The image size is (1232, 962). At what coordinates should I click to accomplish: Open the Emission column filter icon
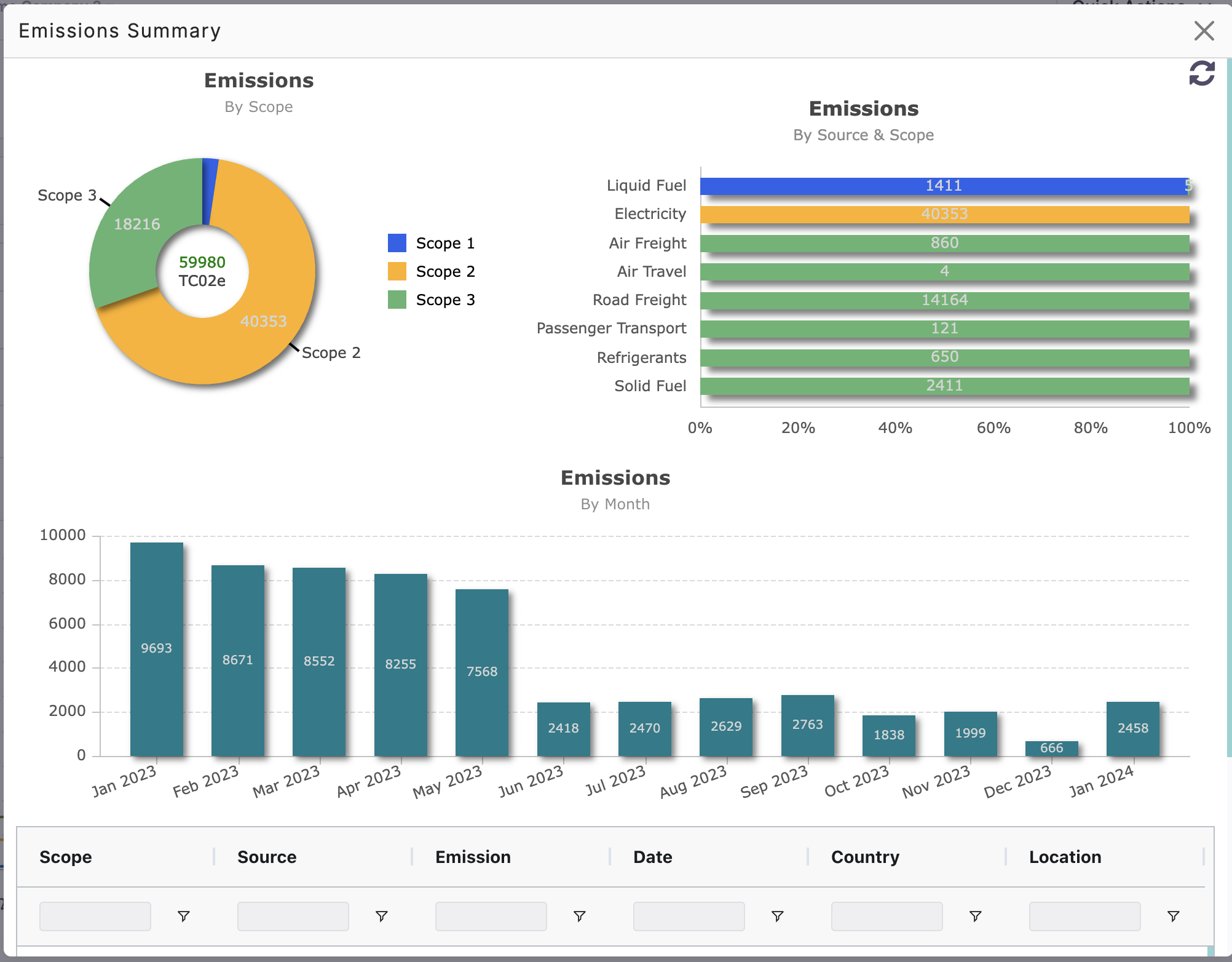579,916
